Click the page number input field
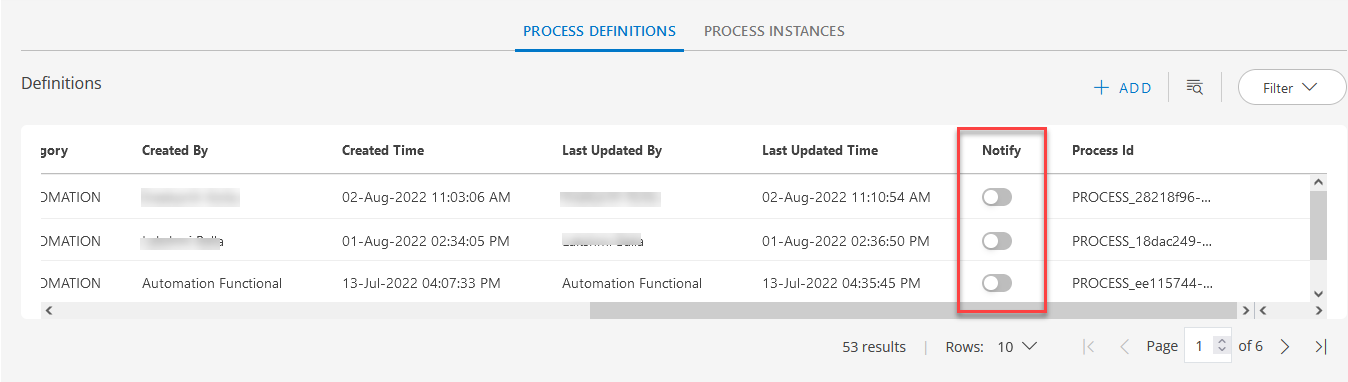The width and height of the screenshot is (1348, 382). click(x=1199, y=346)
